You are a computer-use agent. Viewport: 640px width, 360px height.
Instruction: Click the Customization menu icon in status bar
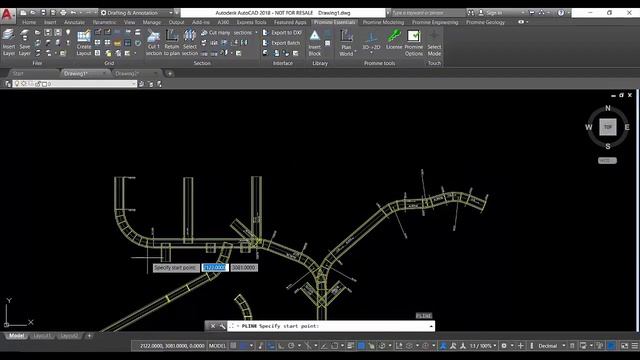635,346
